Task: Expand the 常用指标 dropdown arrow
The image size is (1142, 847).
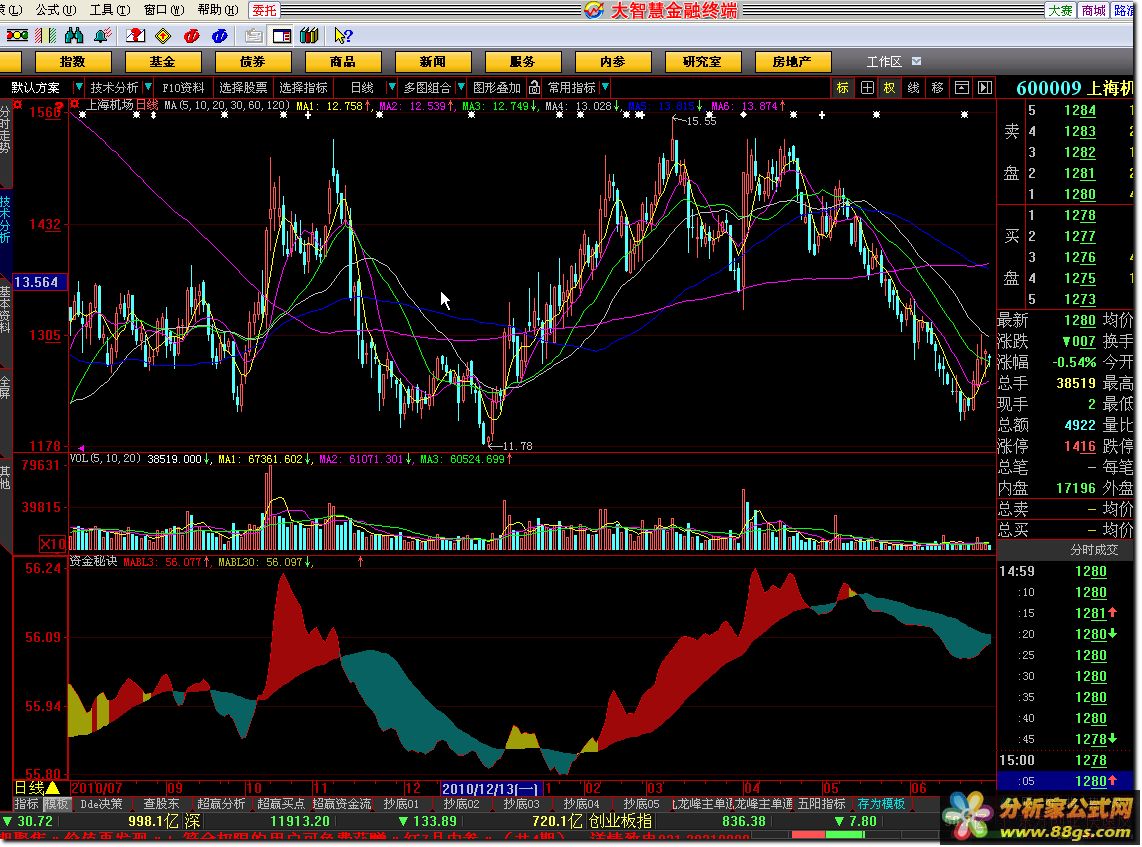Action: pos(605,87)
